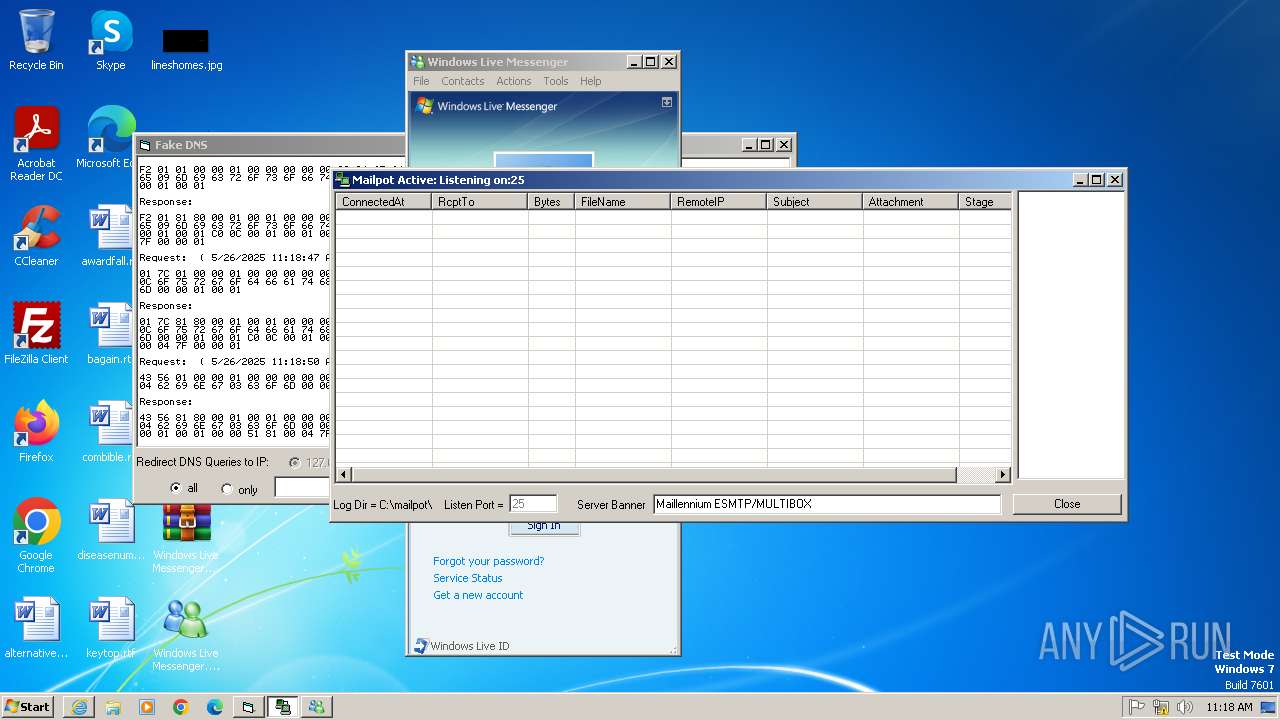
Task: Launch CCleaner from the desktop
Action: click(x=36, y=236)
